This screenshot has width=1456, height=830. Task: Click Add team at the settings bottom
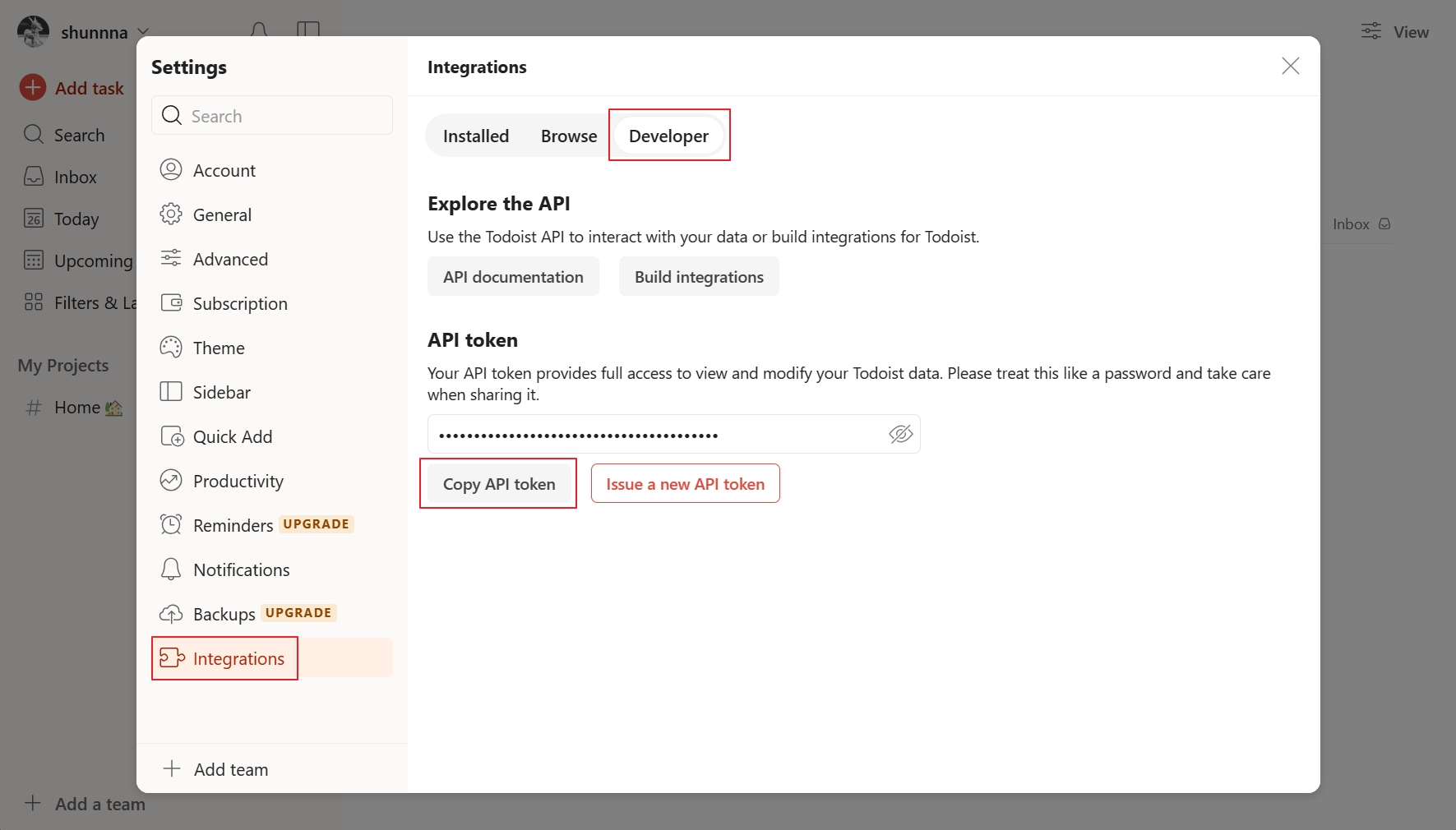[x=216, y=769]
